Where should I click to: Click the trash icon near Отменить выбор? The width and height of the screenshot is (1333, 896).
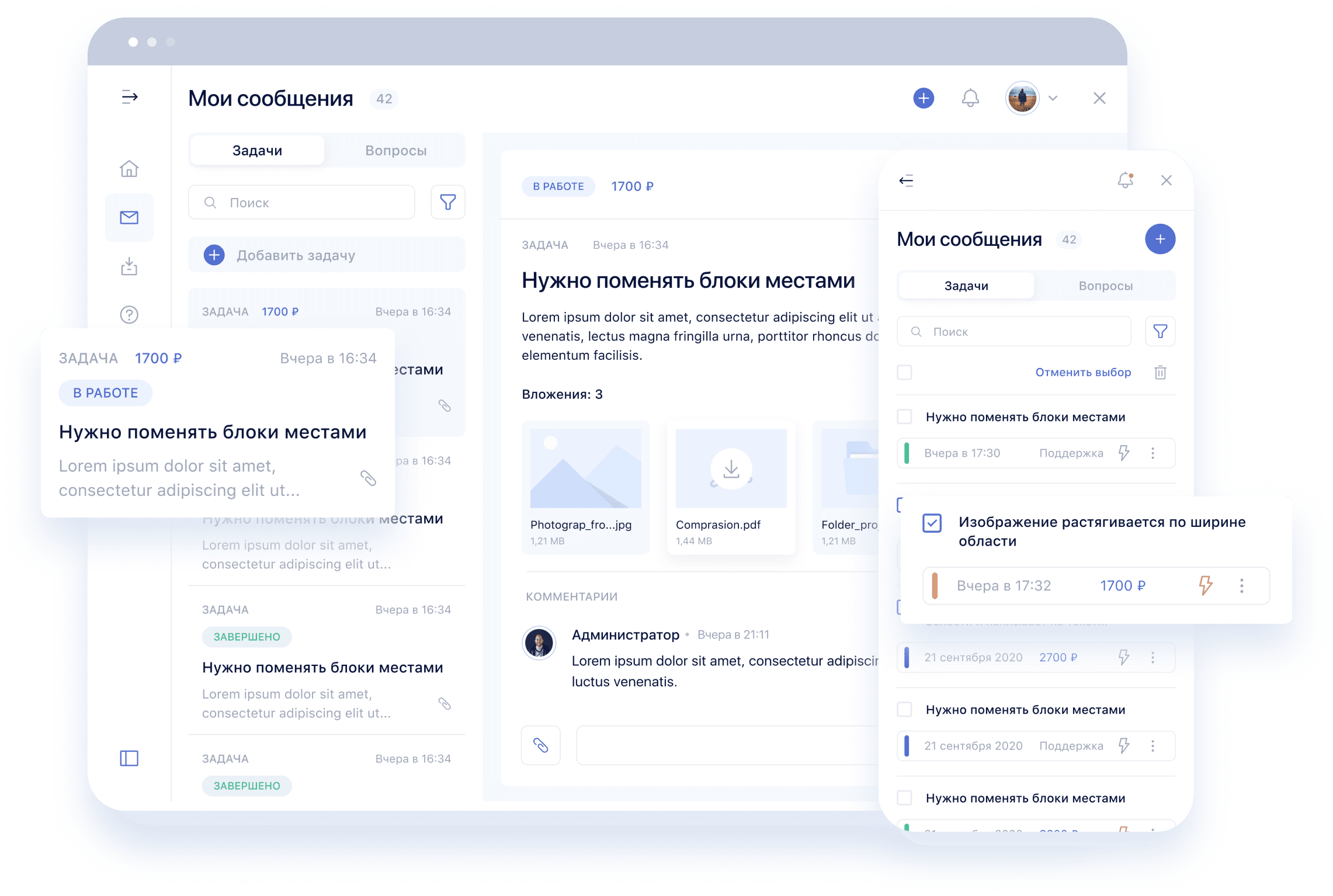(1160, 372)
